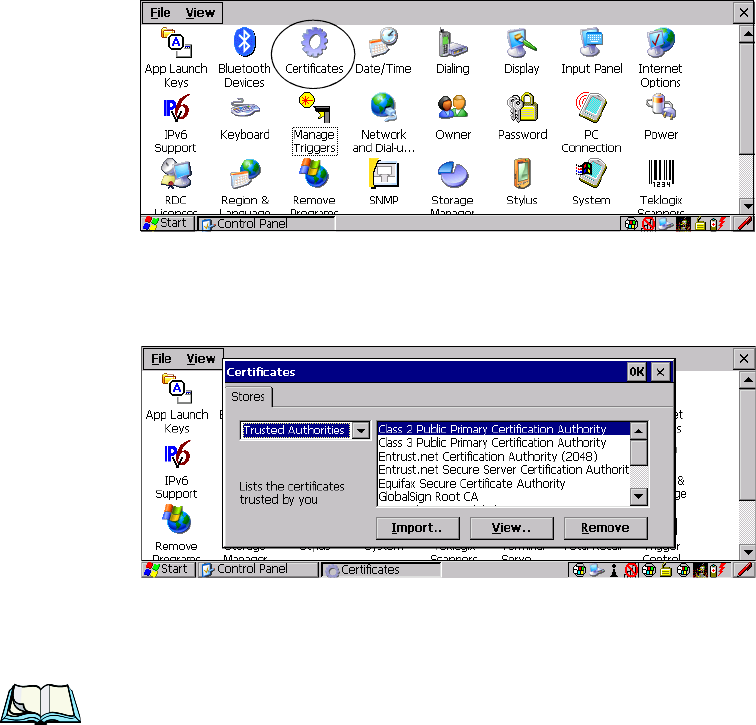The width and height of the screenshot is (756, 725).
Task: Open the Manage Triggers icon
Action: click(315, 123)
